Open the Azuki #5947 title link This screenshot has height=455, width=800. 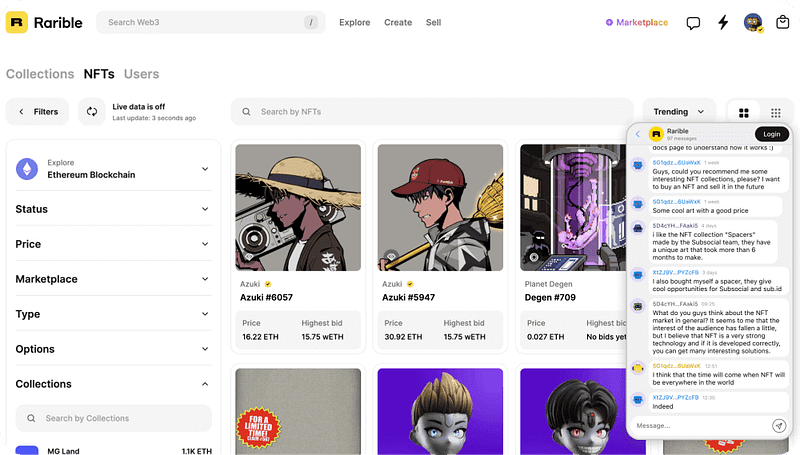click(409, 297)
